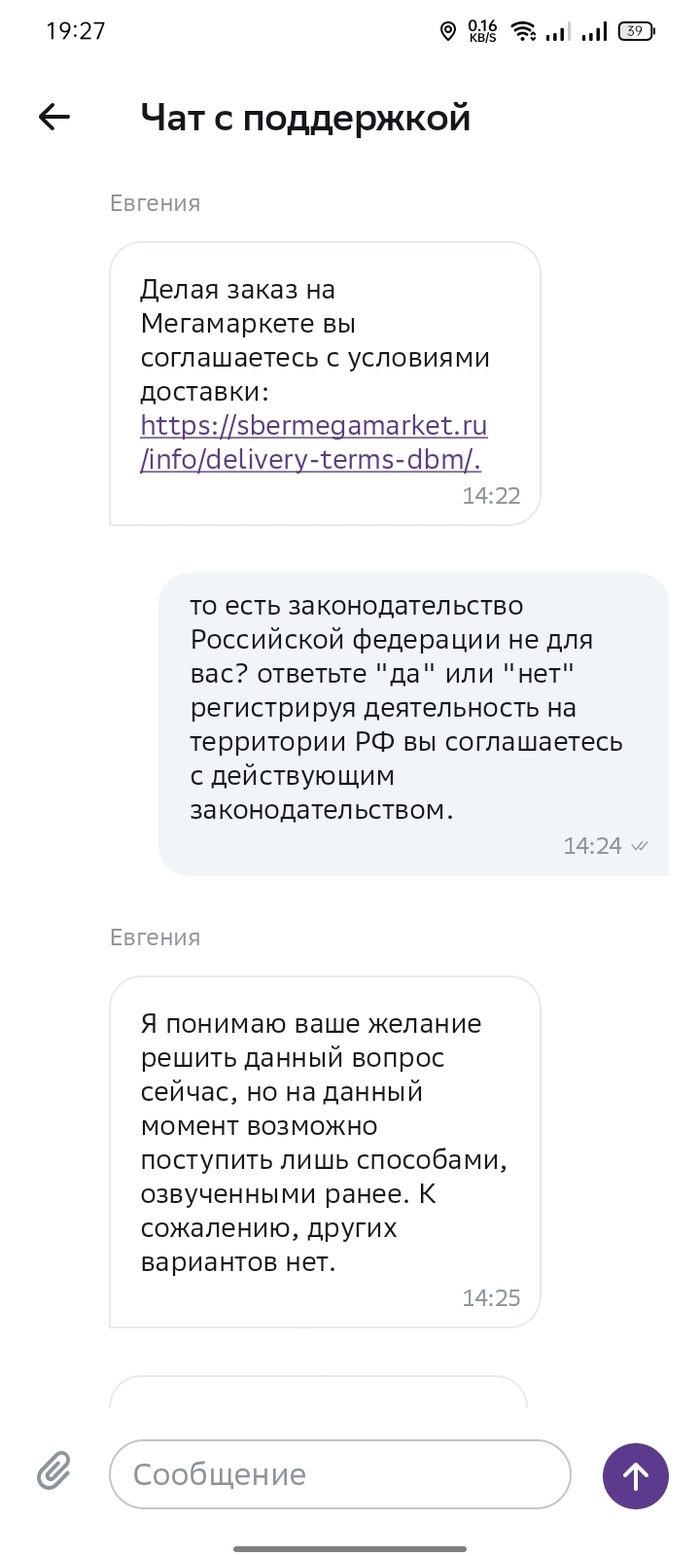Tap the Wi-Fi icon in status bar

coord(522,32)
